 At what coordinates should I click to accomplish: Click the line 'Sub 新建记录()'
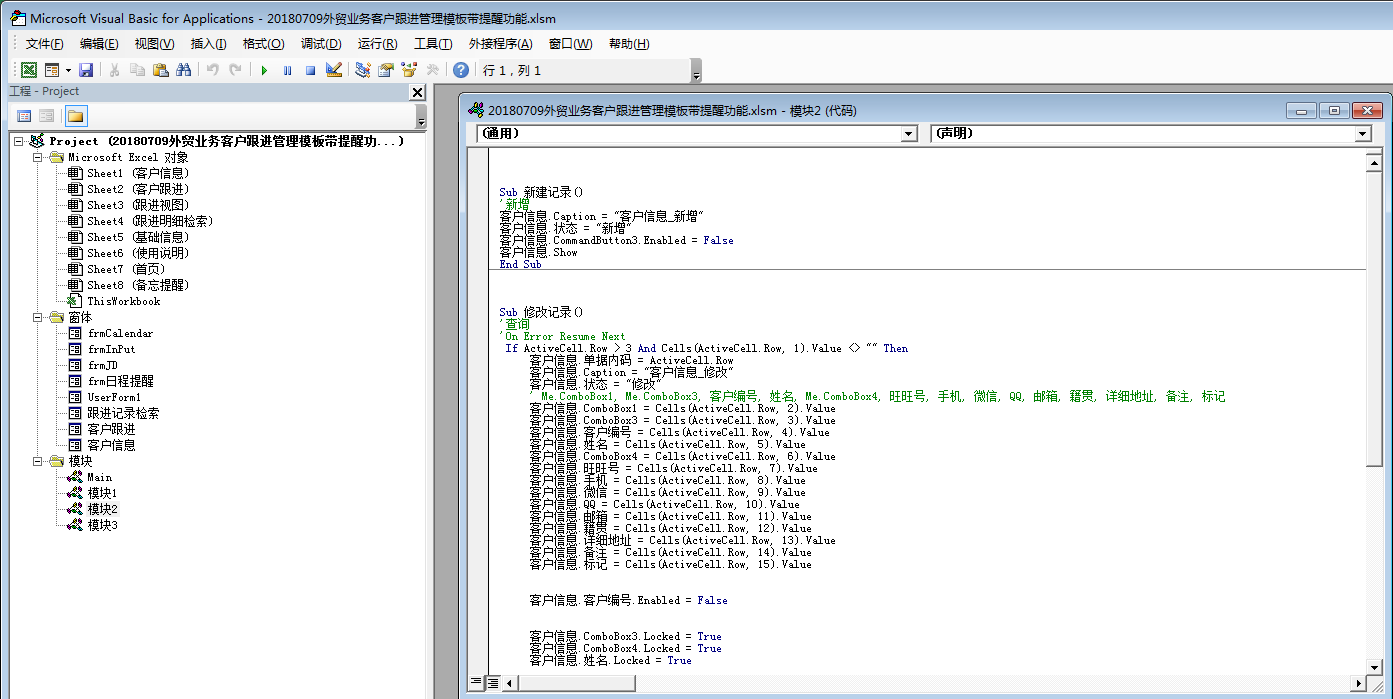(x=541, y=192)
